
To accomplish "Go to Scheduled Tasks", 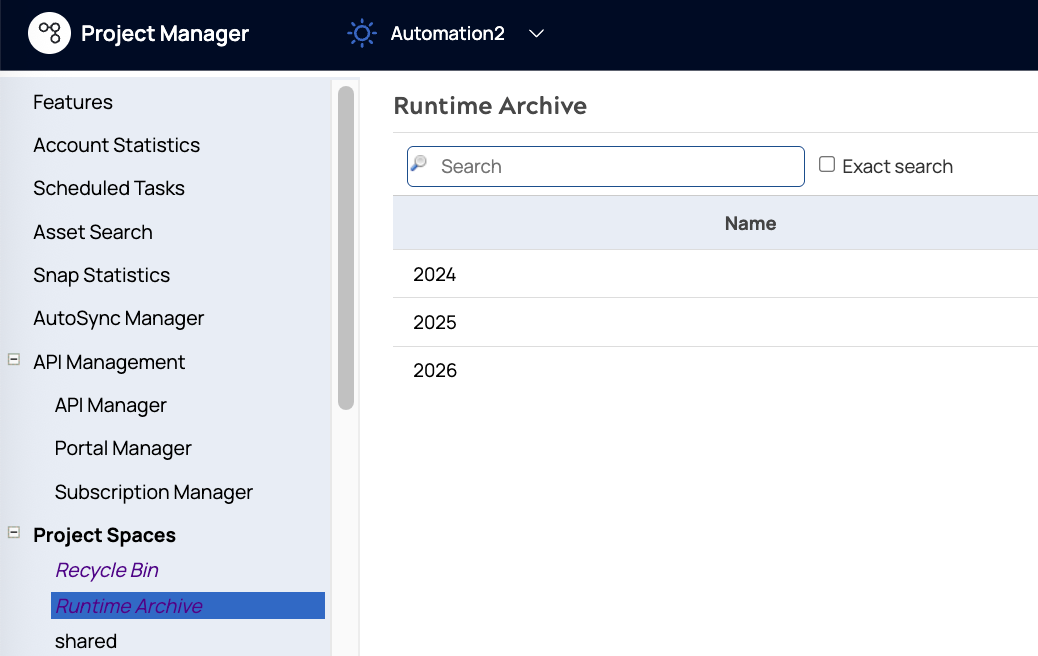I will tap(109, 188).
